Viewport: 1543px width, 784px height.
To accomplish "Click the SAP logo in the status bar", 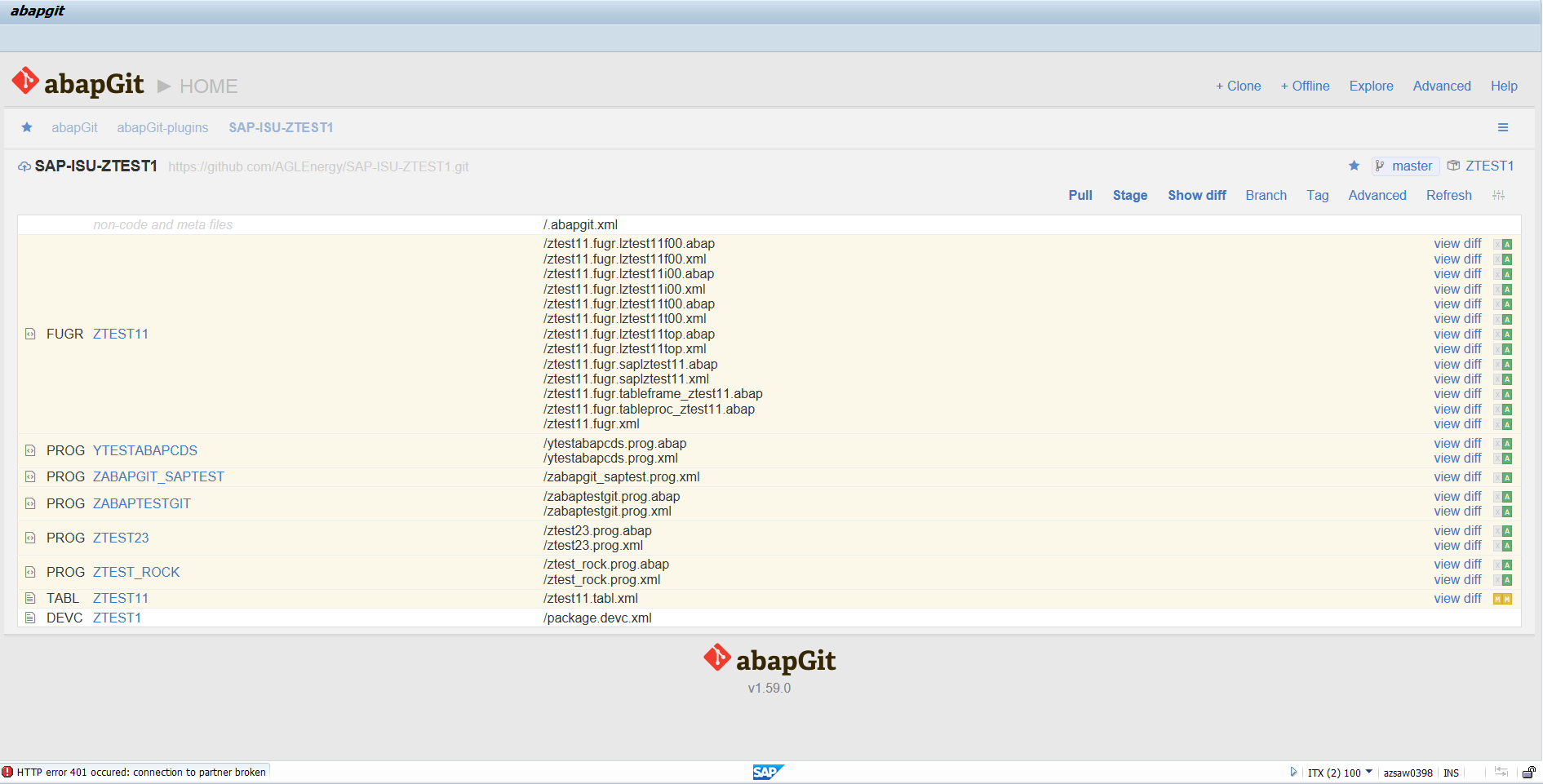I will point(768,772).
